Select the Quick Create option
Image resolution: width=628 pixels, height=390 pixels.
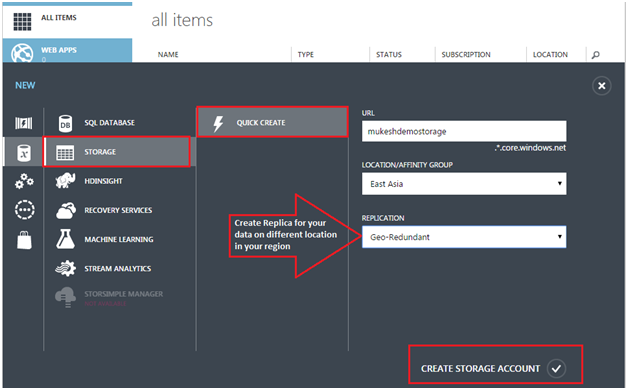click(x=272, y=122)
